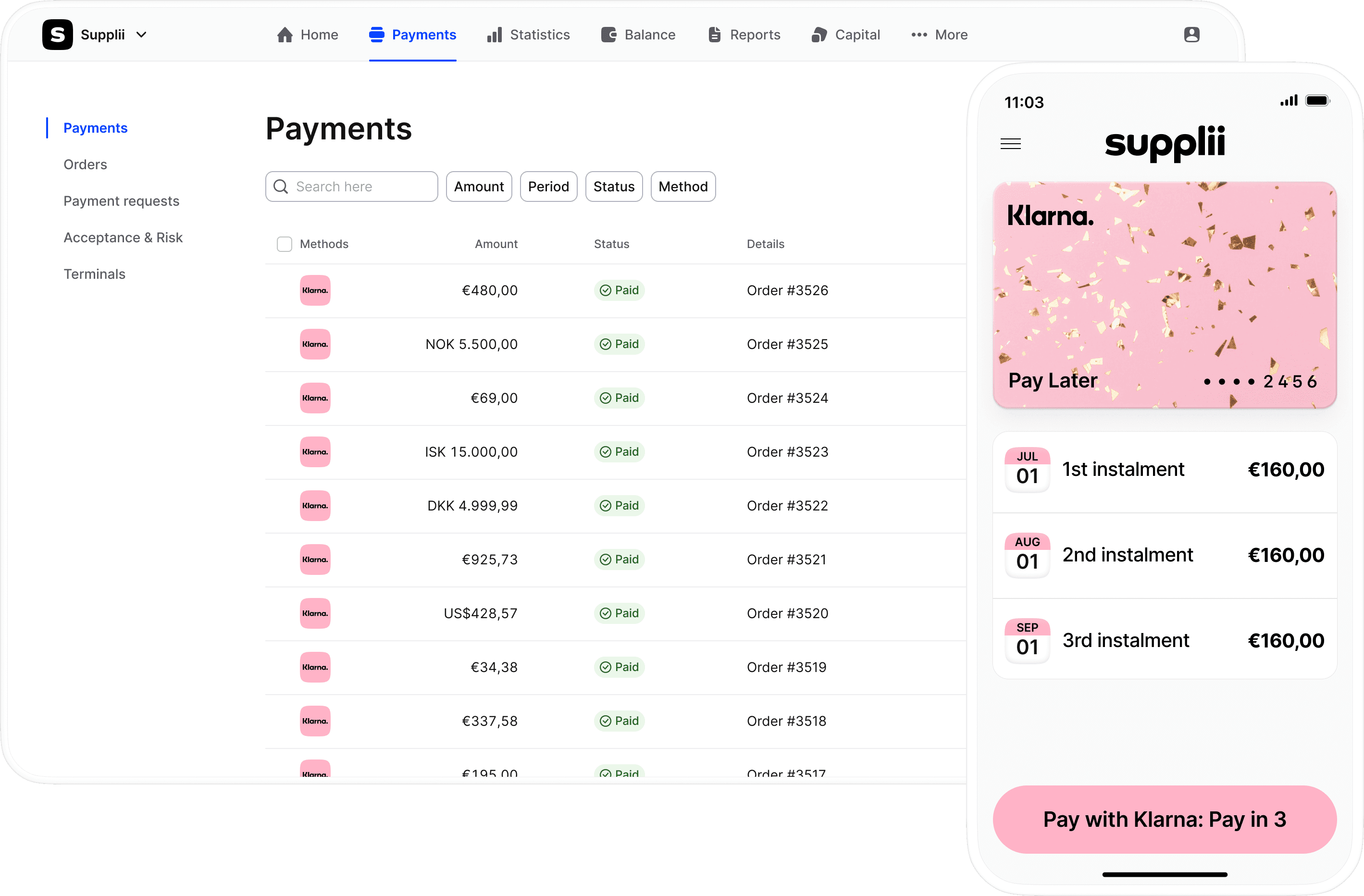Click the Statistics bar chart icon
This screenshot has height=896, width=1364.
point(495,35)
